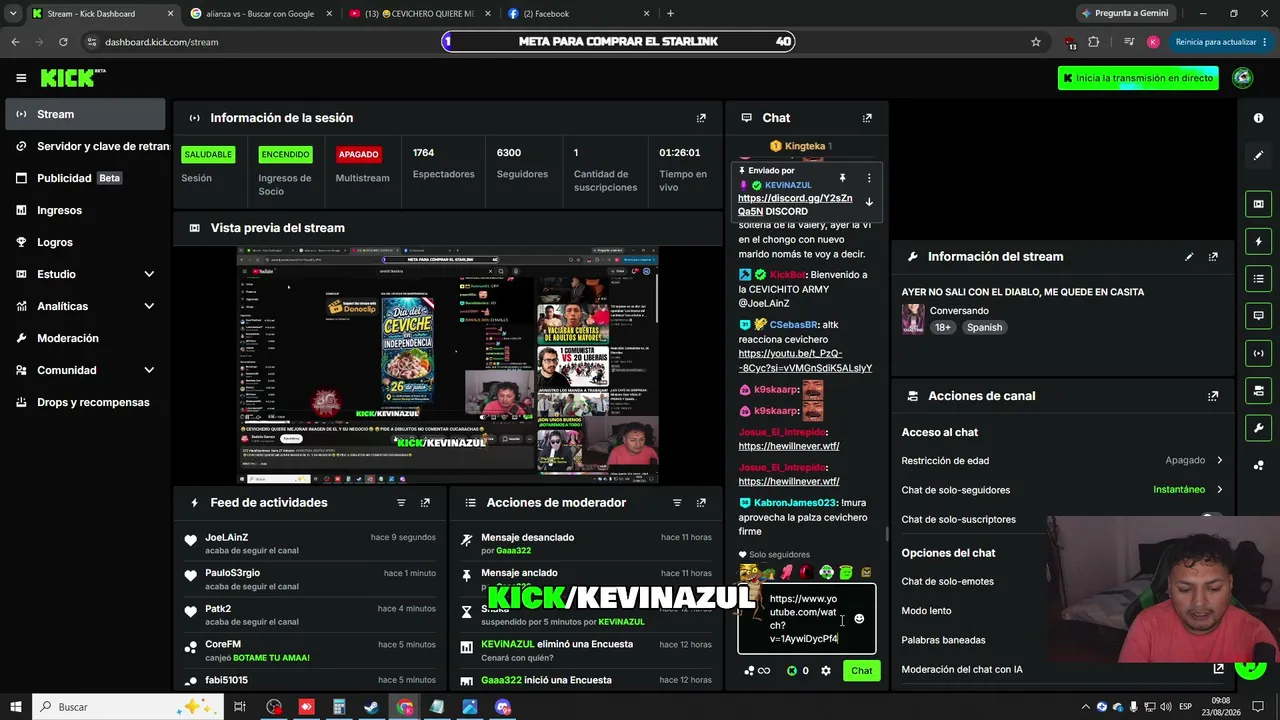This screenshot has width=1280, height=720.
Task: Open Ingresos in the sidebar
Action: (x=85, y=210)
